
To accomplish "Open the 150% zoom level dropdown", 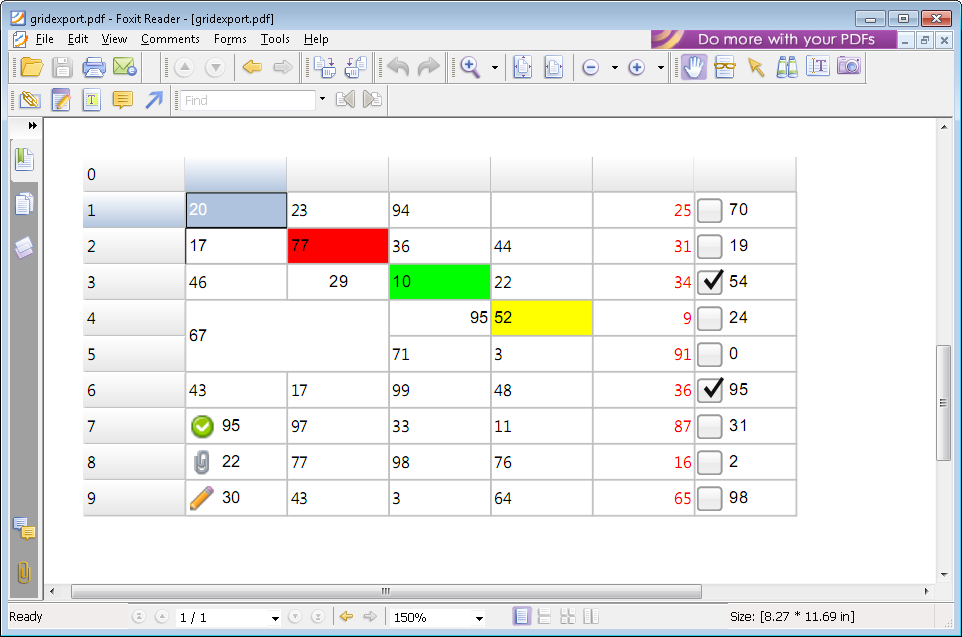I will [479, 618].
